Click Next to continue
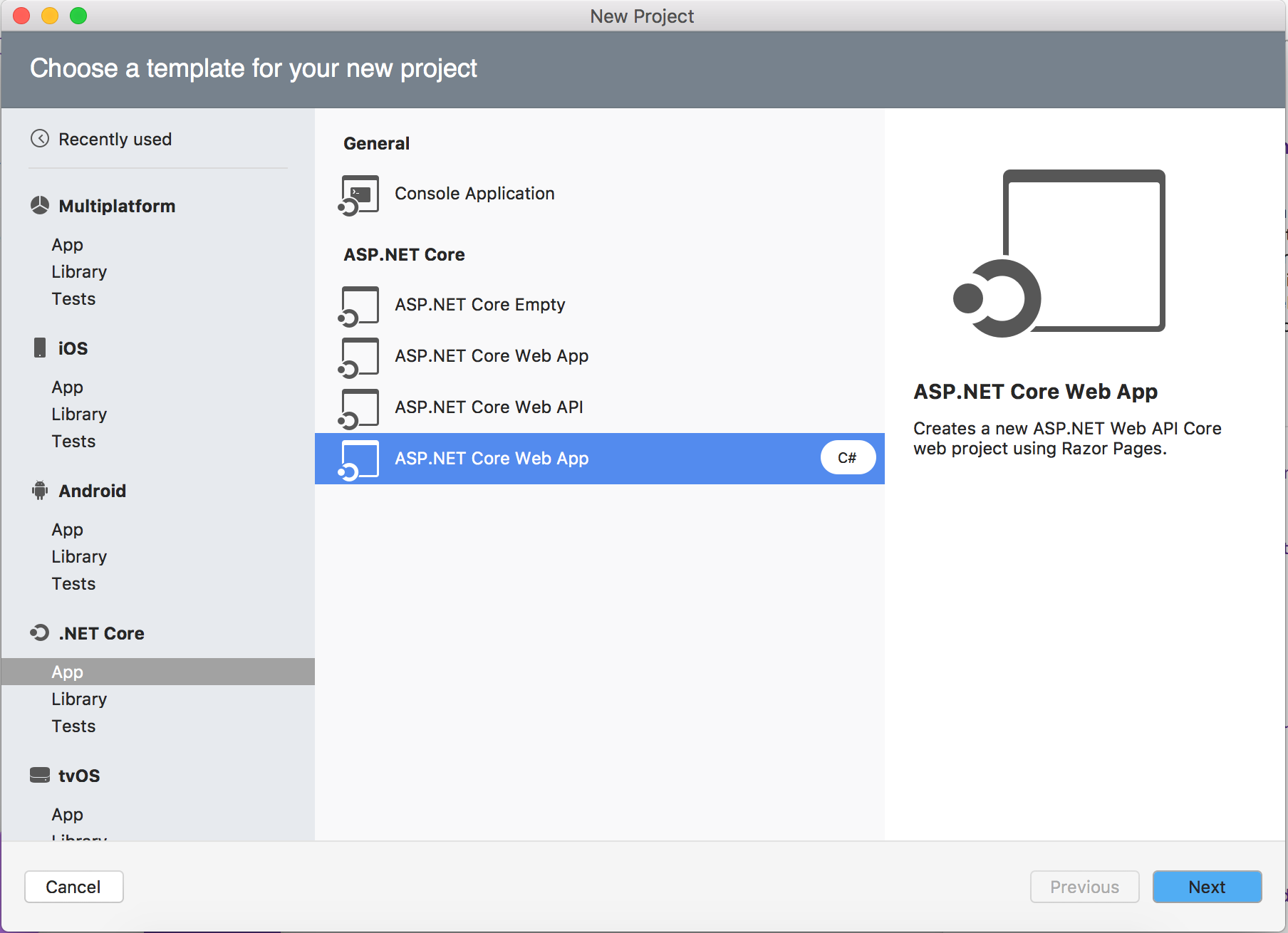 pos(1207,887)
